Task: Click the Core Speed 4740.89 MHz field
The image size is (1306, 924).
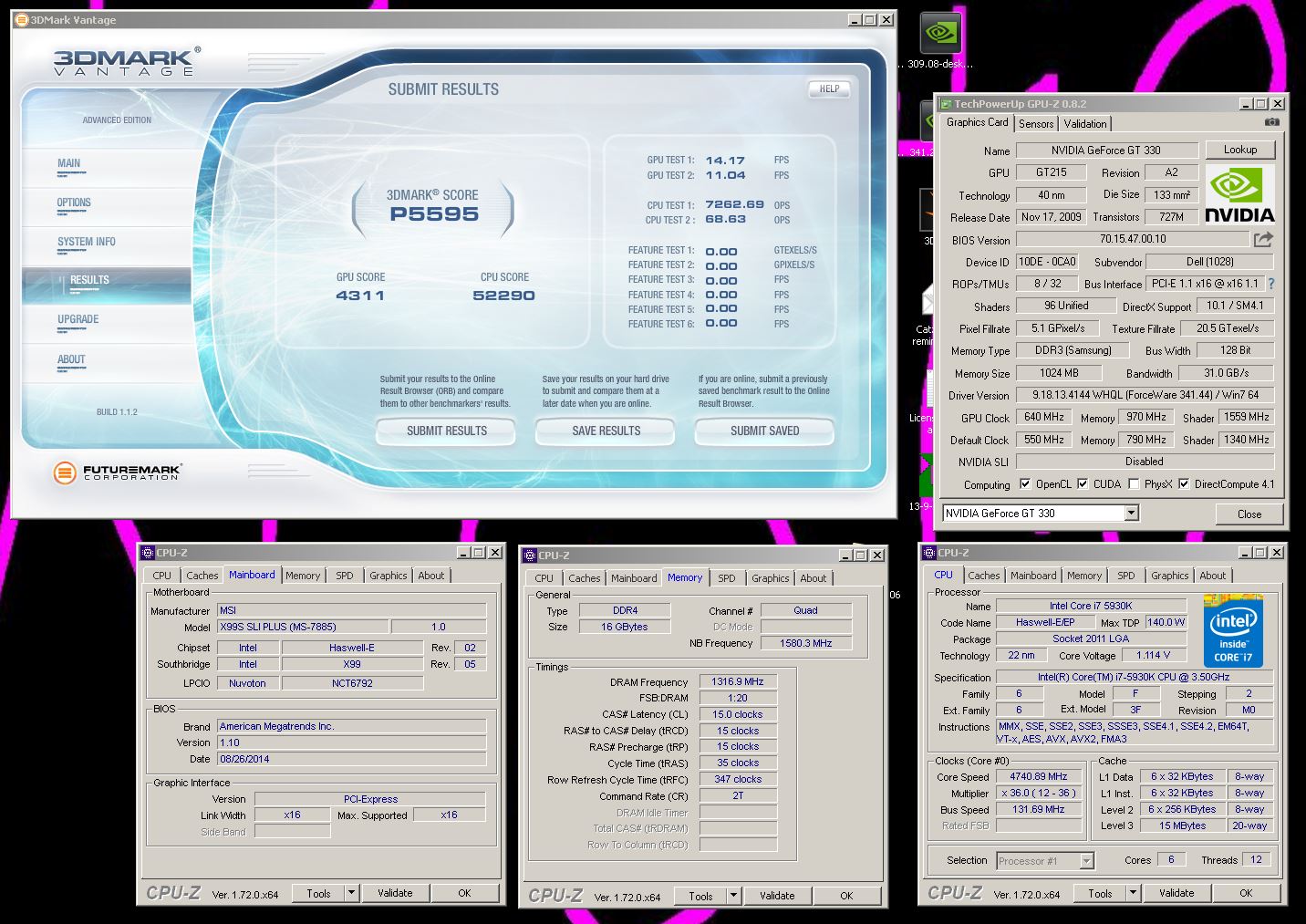Action: [1038, 777]
